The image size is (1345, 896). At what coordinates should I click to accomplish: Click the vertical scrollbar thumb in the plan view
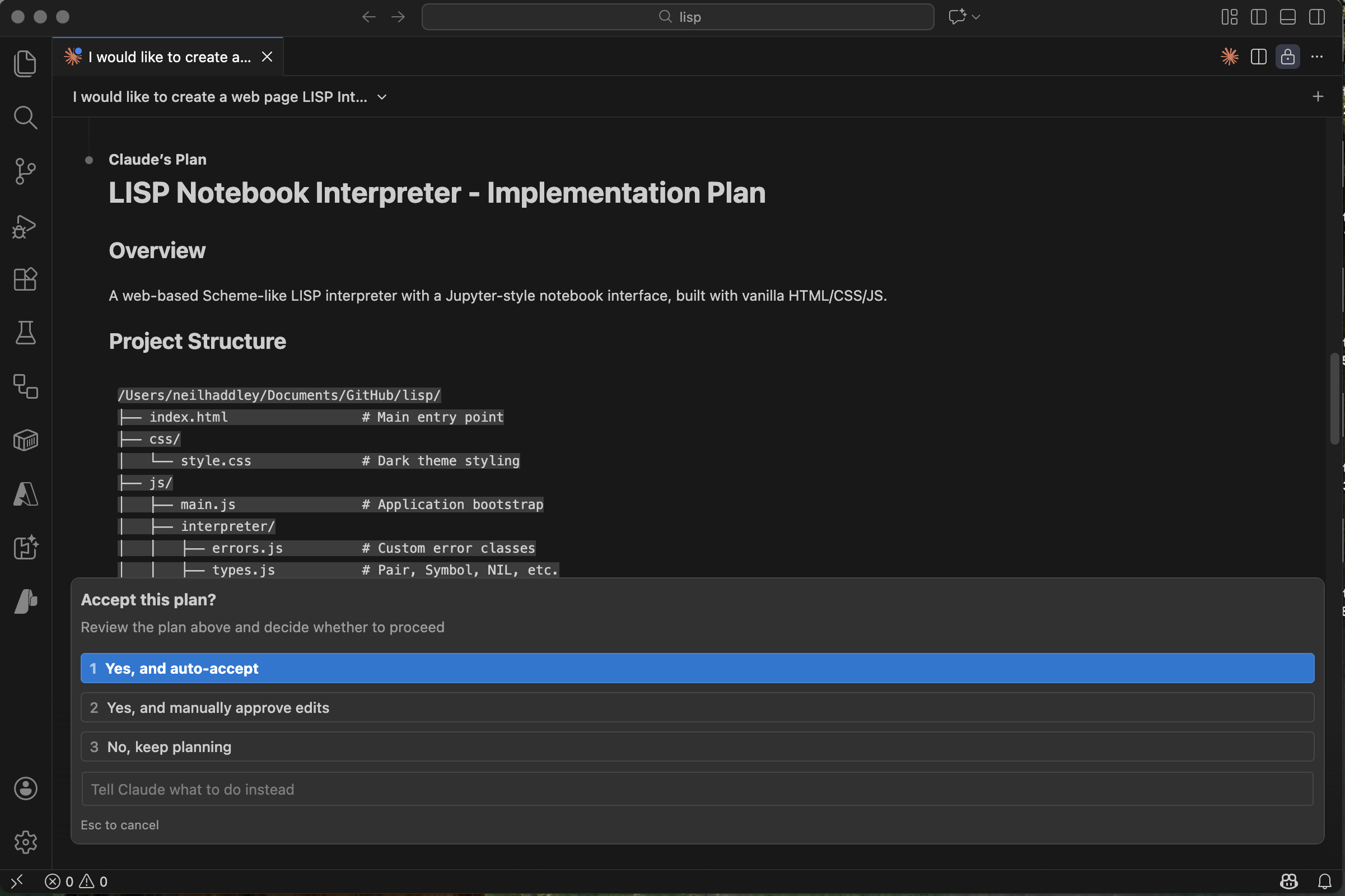(x=1335, y=398)
